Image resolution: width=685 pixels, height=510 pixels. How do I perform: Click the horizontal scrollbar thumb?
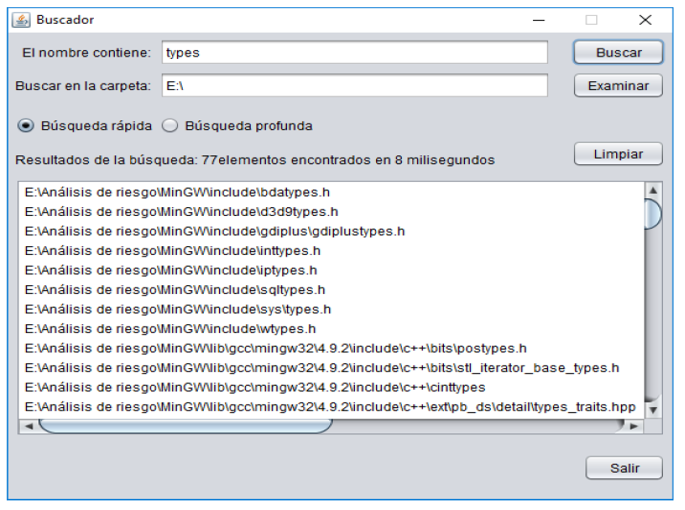click(x=185, y=426)
